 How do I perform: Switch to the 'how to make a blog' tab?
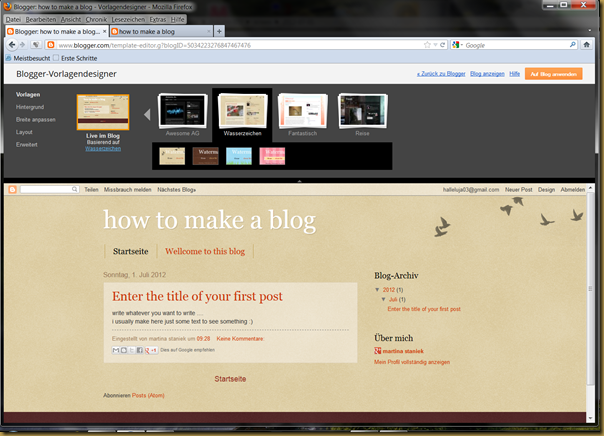pos(161,31)
